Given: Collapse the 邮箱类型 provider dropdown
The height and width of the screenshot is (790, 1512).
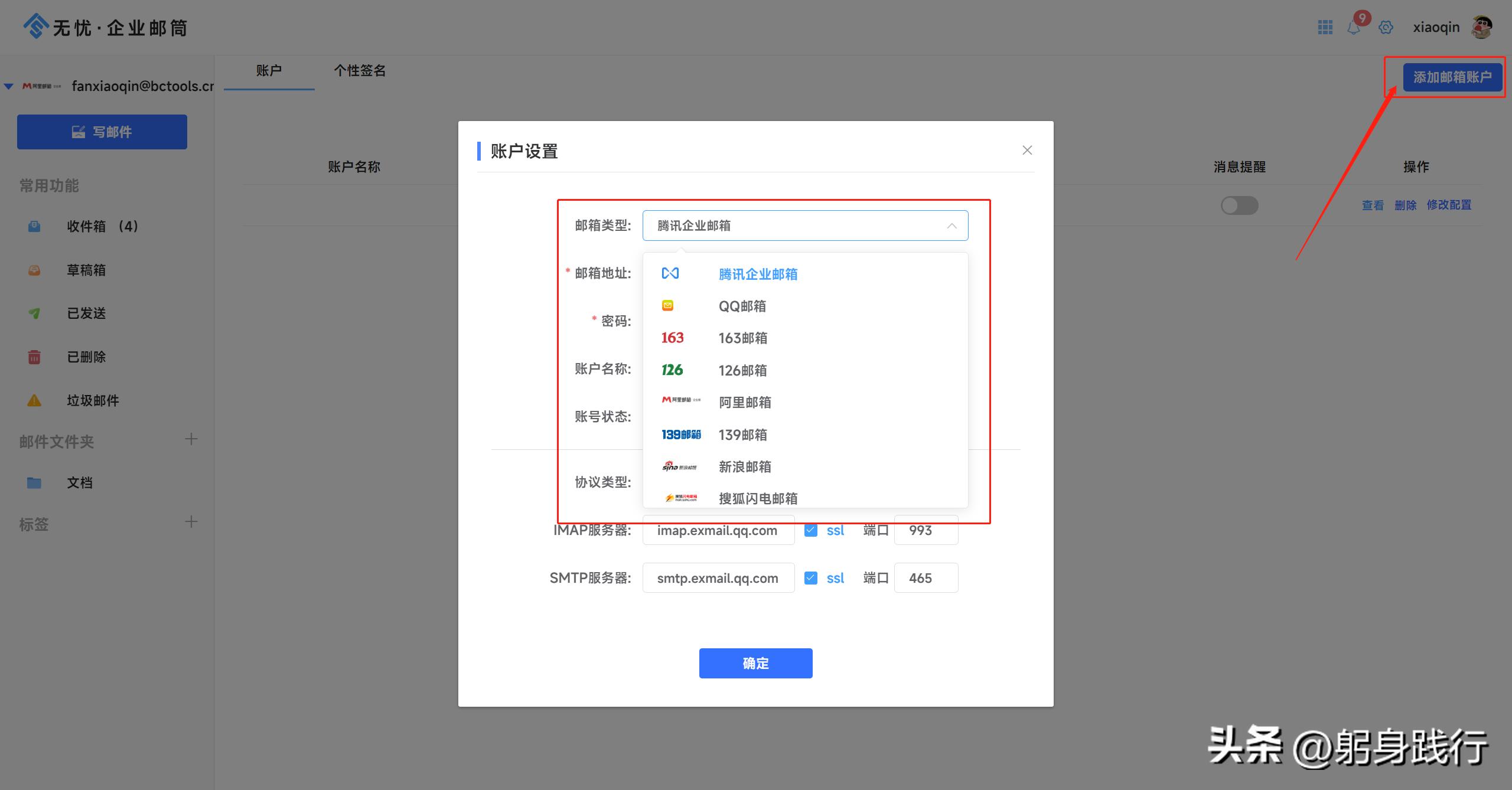Looking at the screenshot, I should [x=952, y=225].
